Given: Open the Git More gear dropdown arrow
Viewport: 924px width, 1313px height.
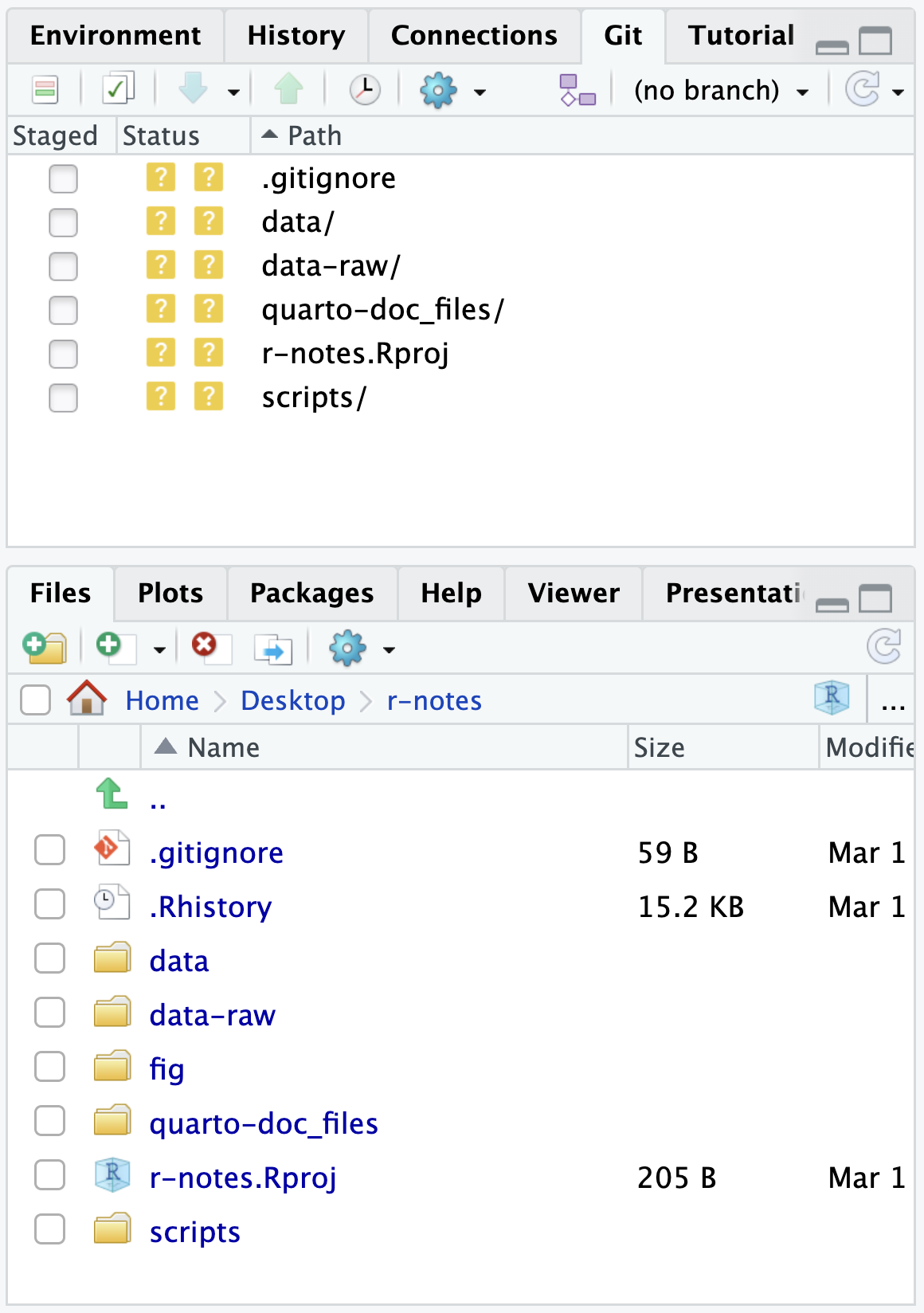Looking at the screenshot, I should [x=480, y=92].
